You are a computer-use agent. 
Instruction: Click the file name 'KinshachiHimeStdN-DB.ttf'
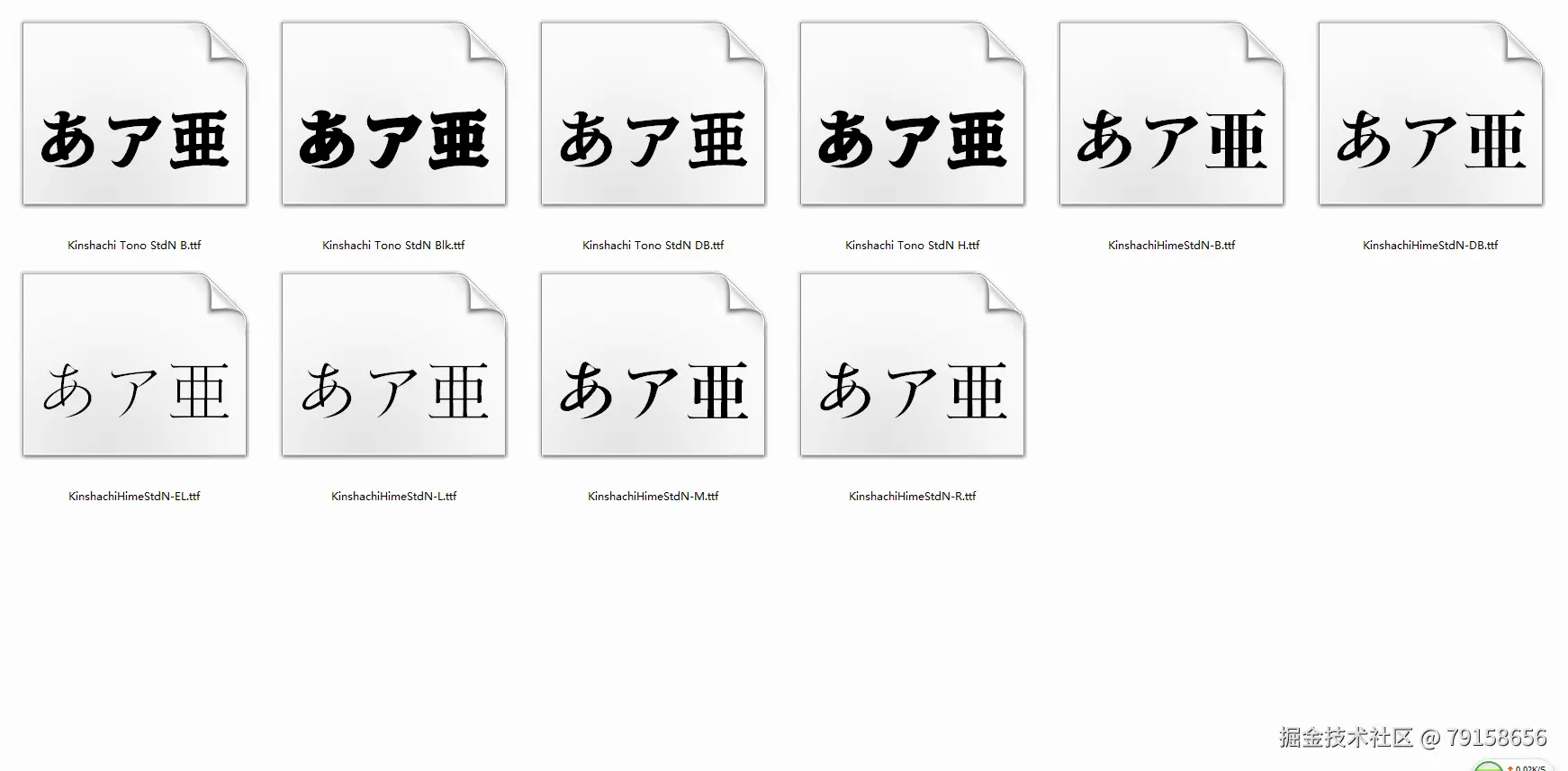(1430, 245)
